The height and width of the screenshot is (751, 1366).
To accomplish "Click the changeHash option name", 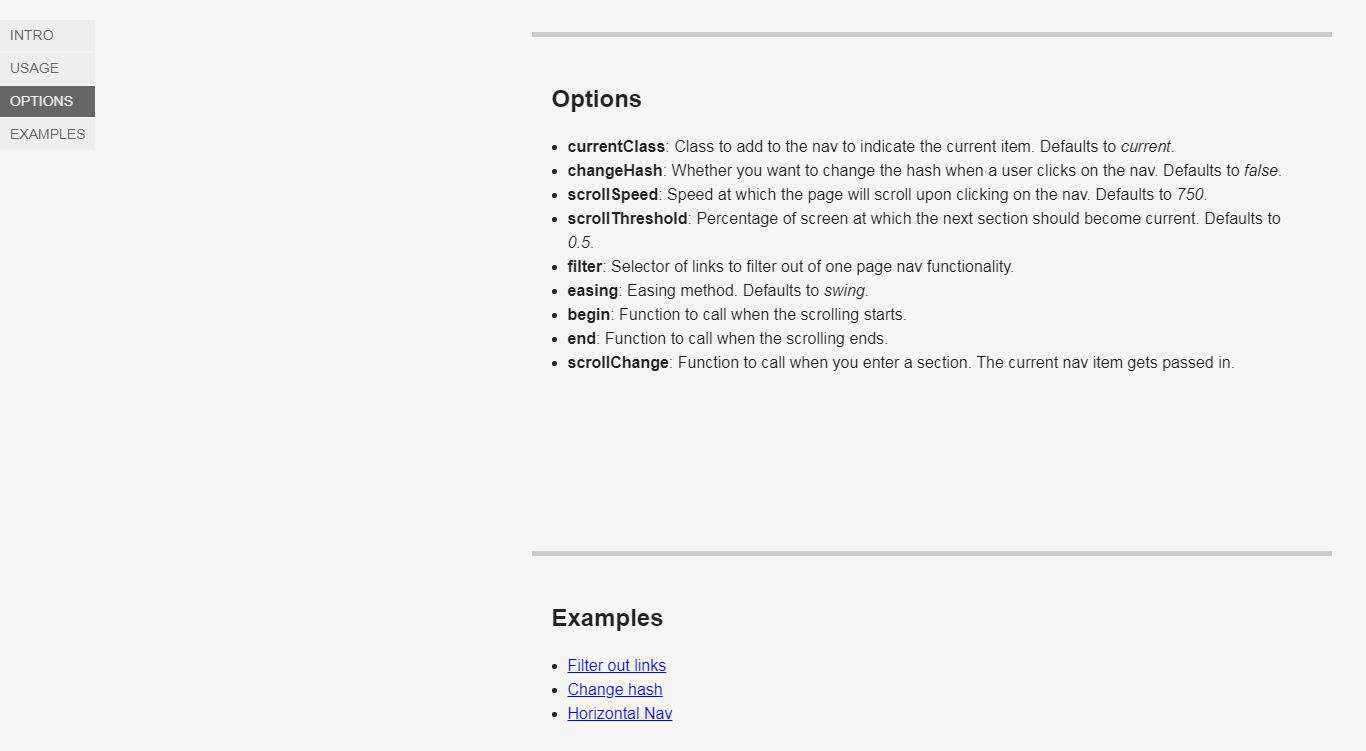I will 615,170.
